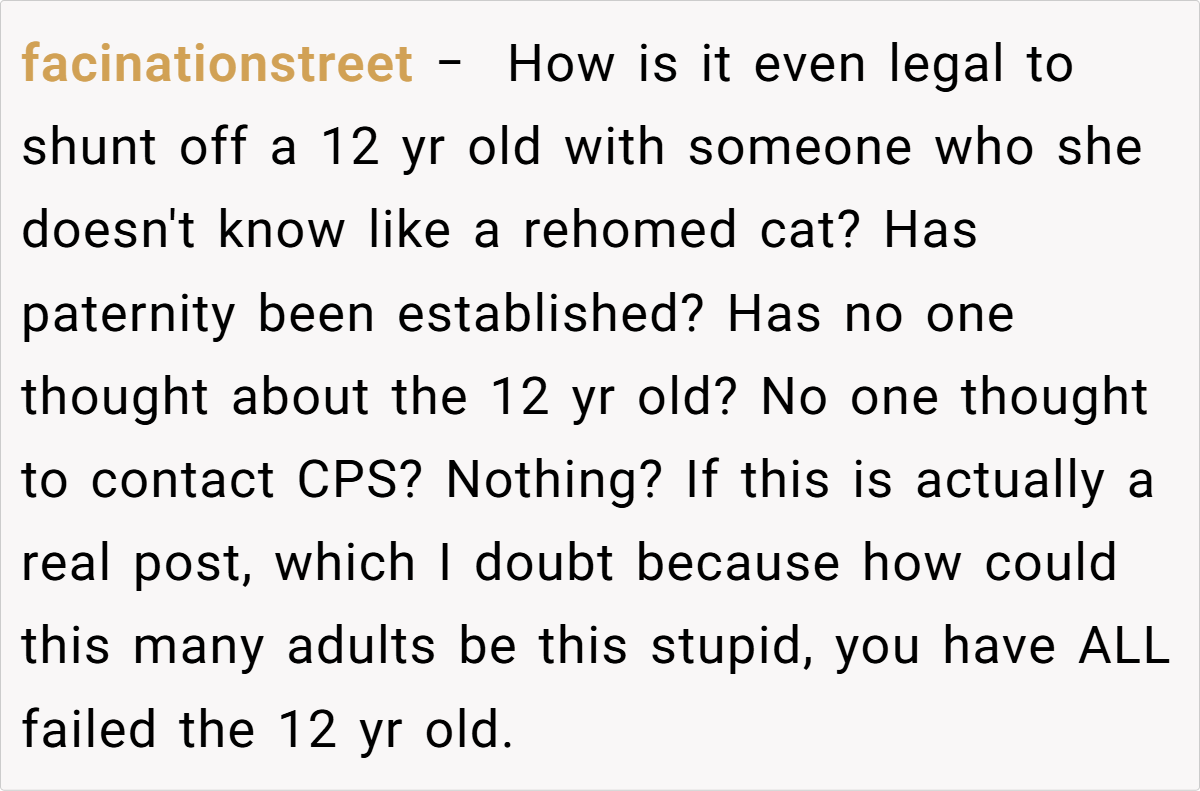Screen dimensions: 1200x791
Task: Click the word "shunt" in the comment
Action: 90,149
